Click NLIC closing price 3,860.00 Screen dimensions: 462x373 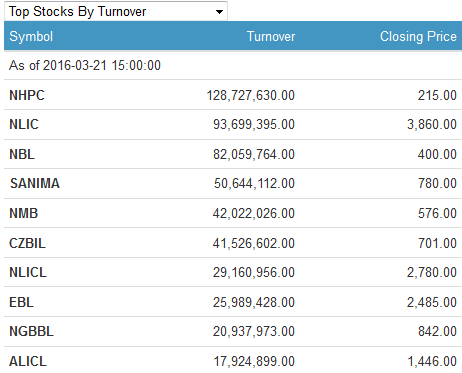432,124
